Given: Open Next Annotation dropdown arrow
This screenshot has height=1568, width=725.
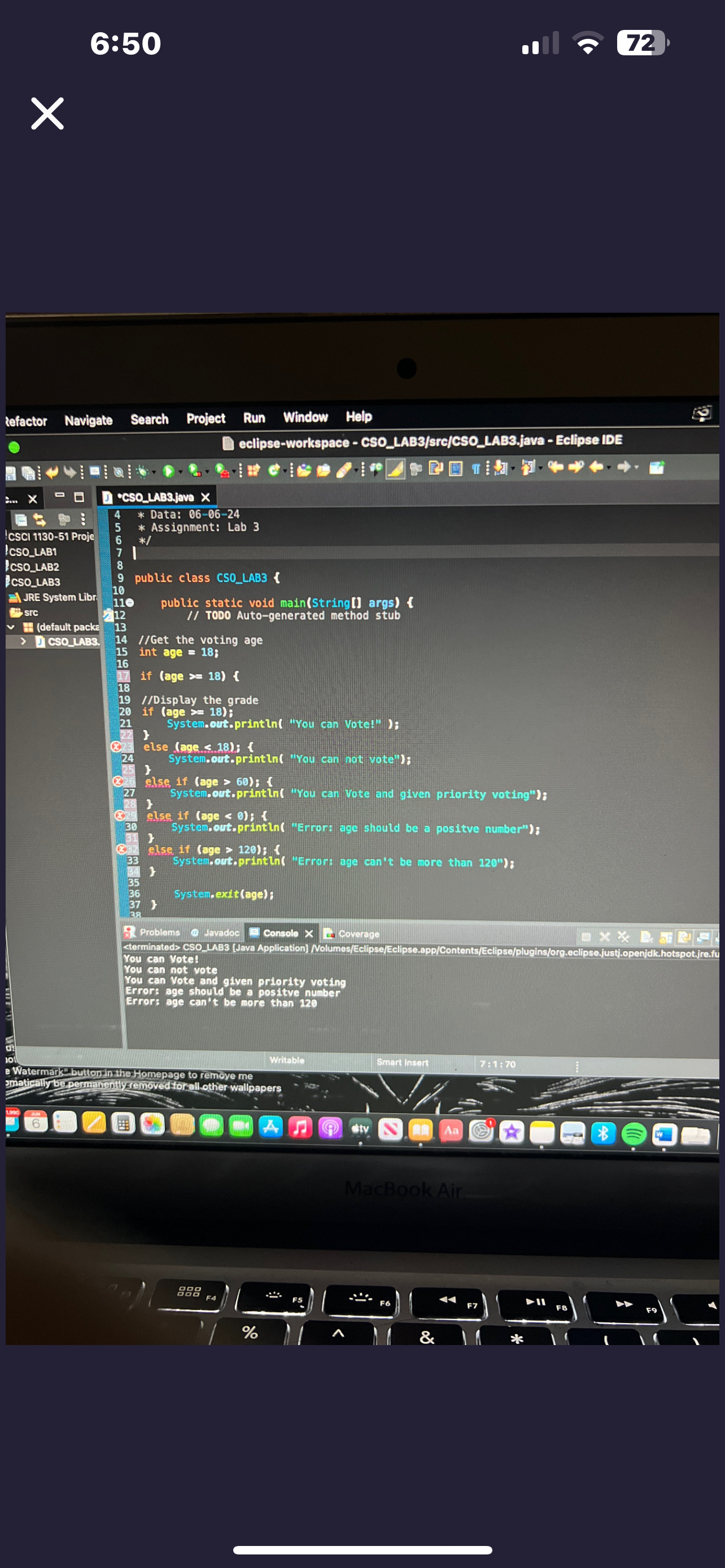Looking at the screenshot, I should click(513, 467).
